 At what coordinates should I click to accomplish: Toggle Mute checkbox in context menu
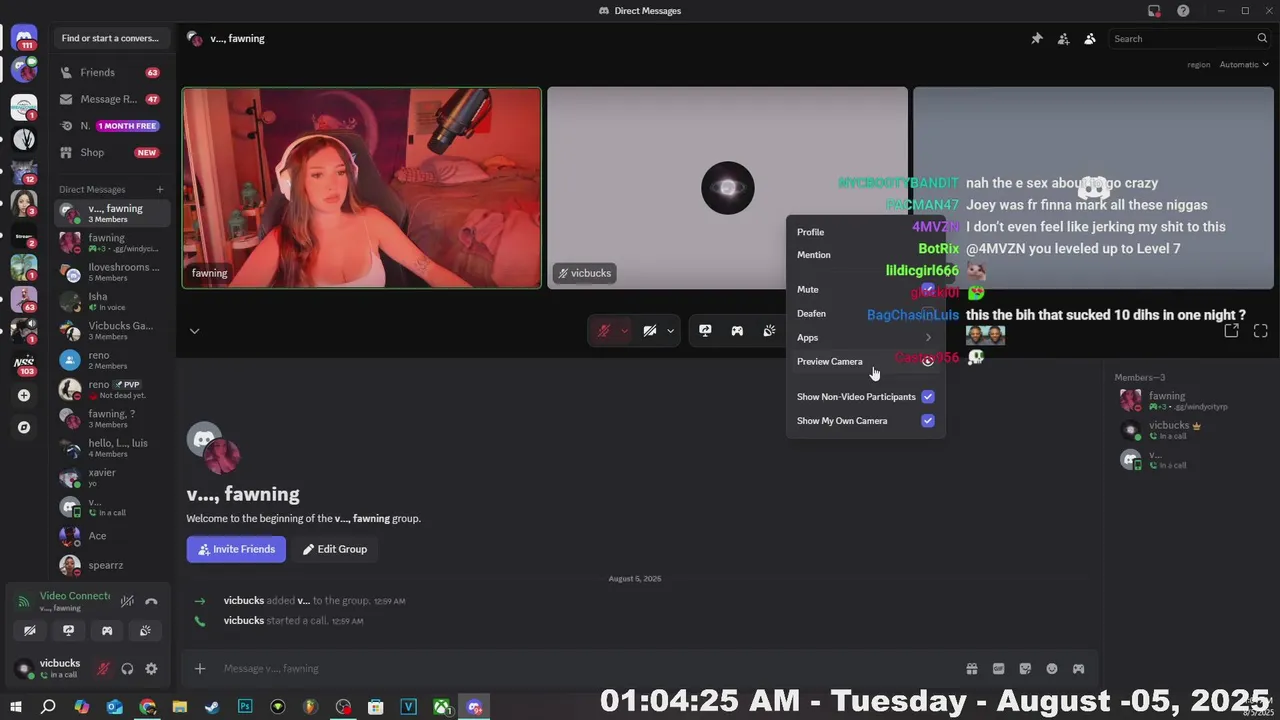coord(928,290)
